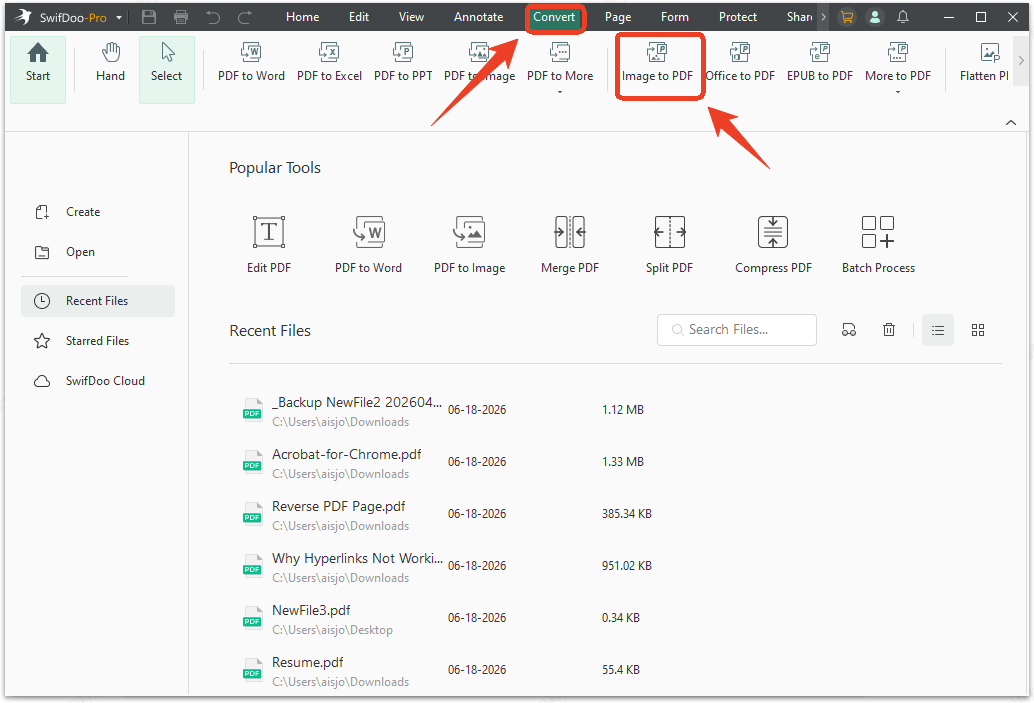Image resolution: width=1034 pixels, height=703 pixels.
Task: Open EPUB to PDF converter
Action: pos(820,64)
